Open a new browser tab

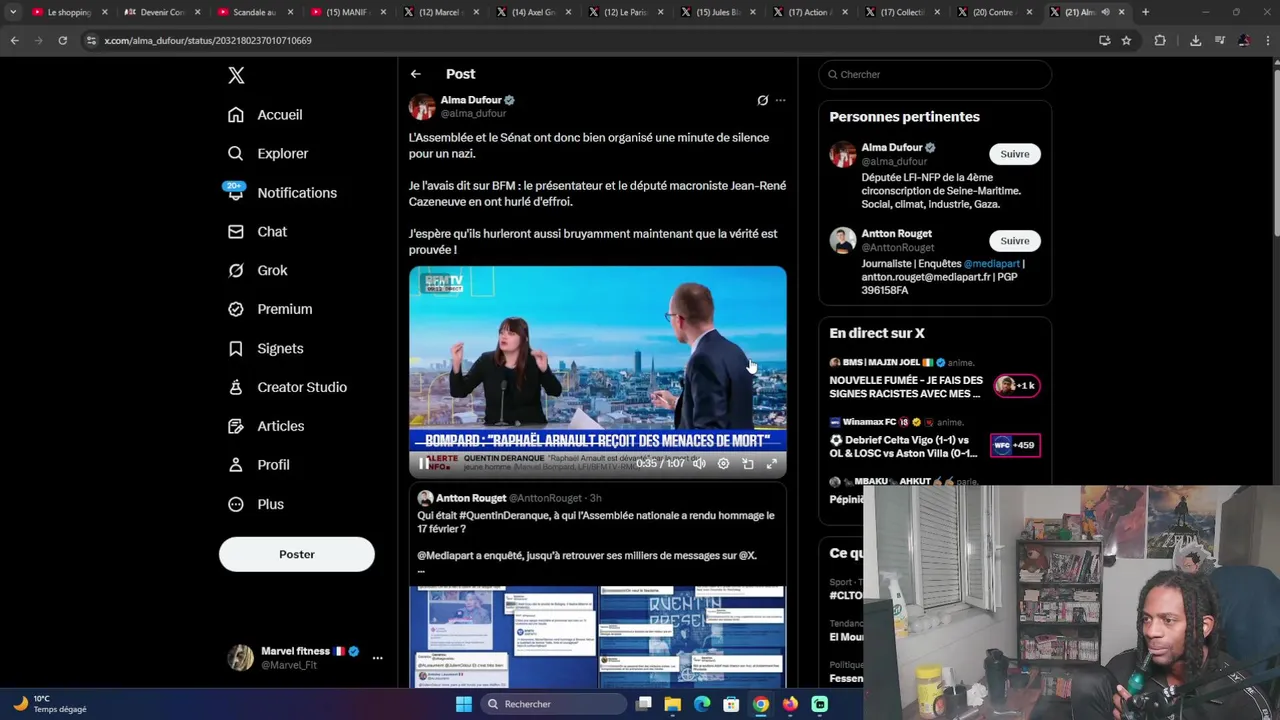(x=1145, y=12)
